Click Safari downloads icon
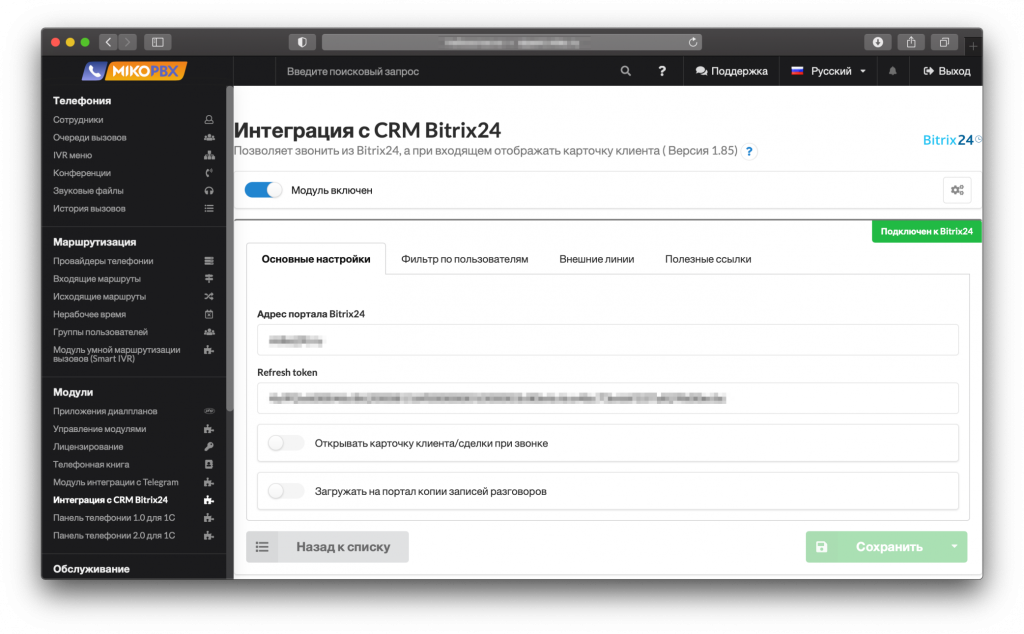Viewport: 1024px width, 634px height. (878, 42)
